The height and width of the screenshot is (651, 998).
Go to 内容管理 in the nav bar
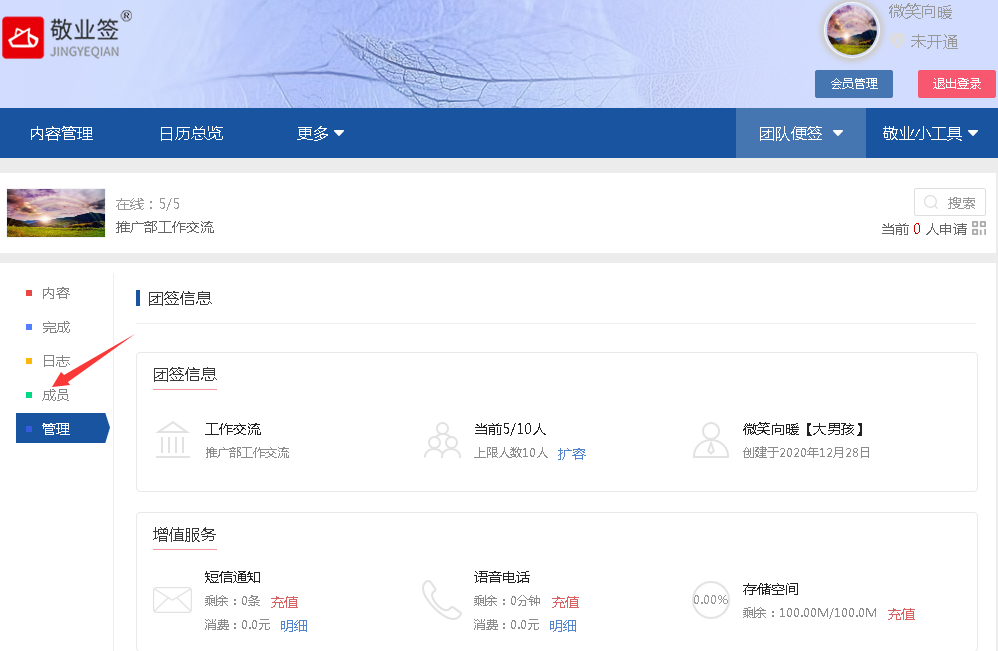tap(61, 133)
